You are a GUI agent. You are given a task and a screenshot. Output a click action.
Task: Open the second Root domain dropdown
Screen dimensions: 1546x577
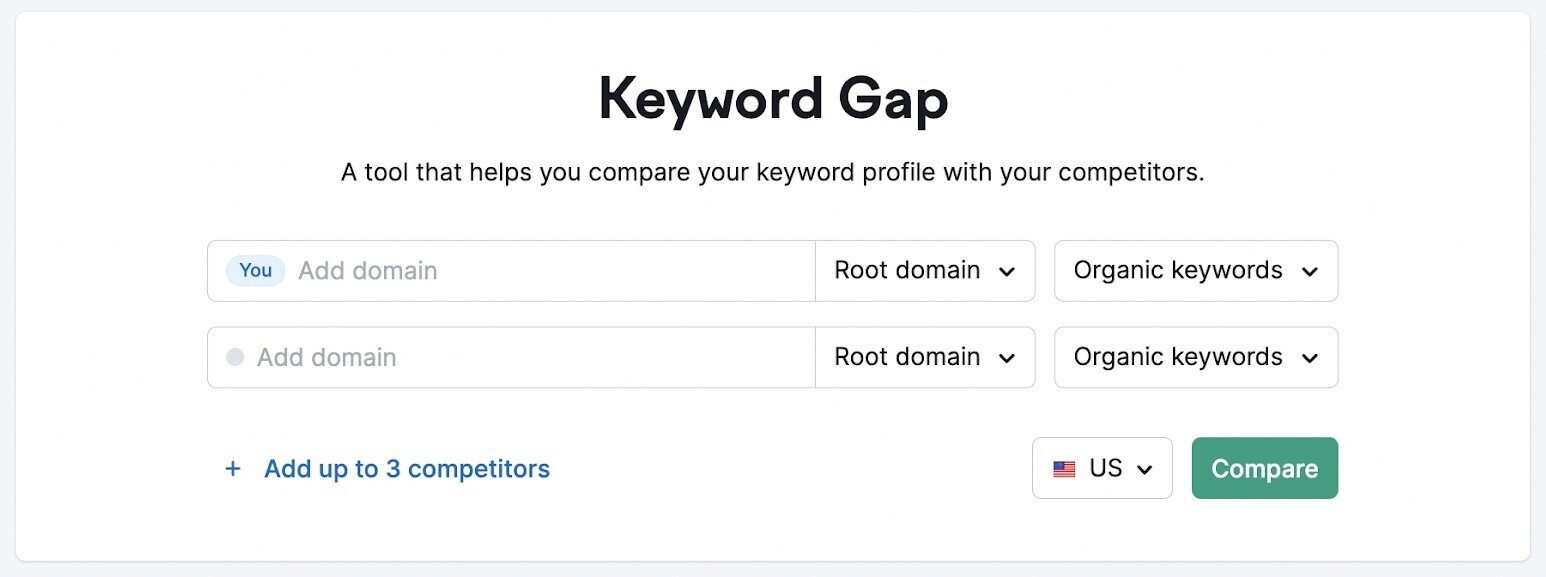click(924, 357)
